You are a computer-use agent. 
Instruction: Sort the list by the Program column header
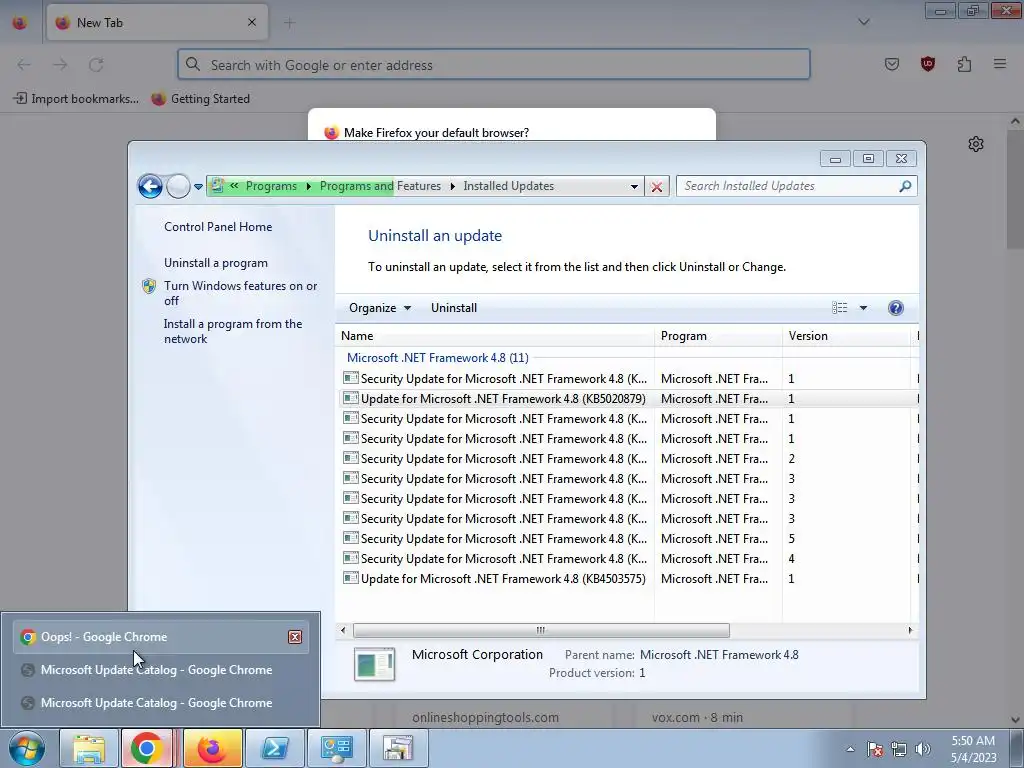718,336
